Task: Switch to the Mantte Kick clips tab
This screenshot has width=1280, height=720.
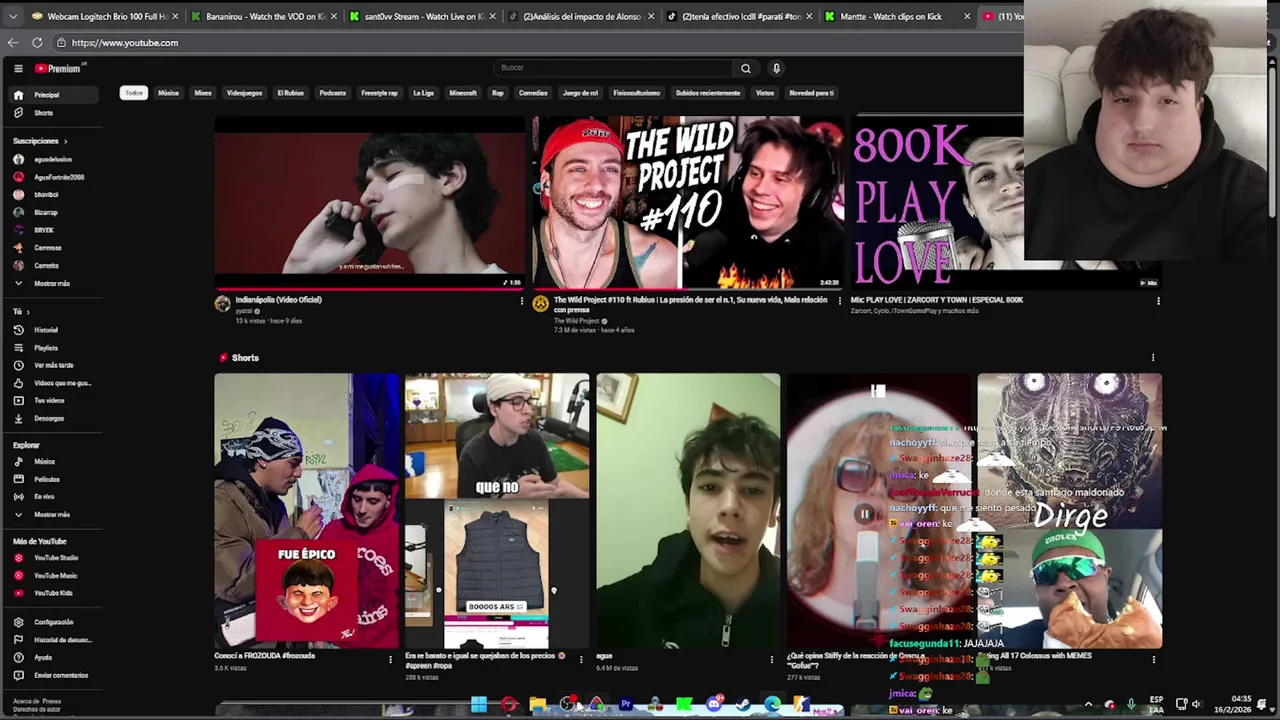Action: [897, 16]
